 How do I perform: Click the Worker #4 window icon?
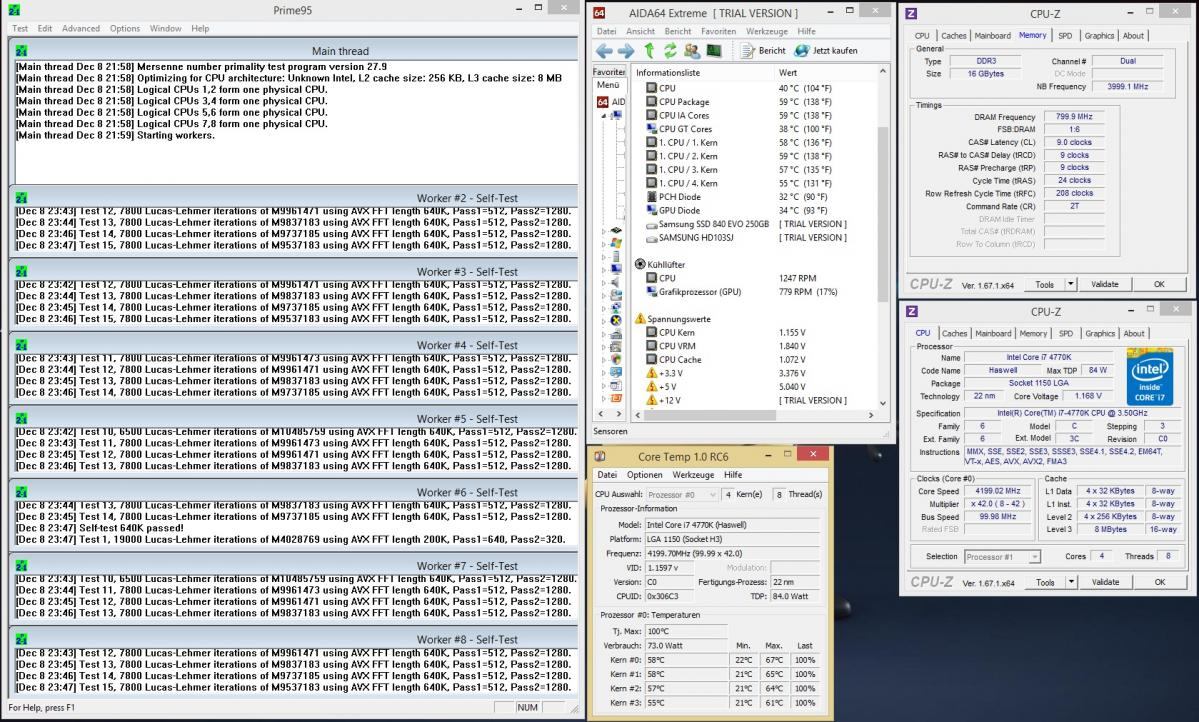pos(21,345)
